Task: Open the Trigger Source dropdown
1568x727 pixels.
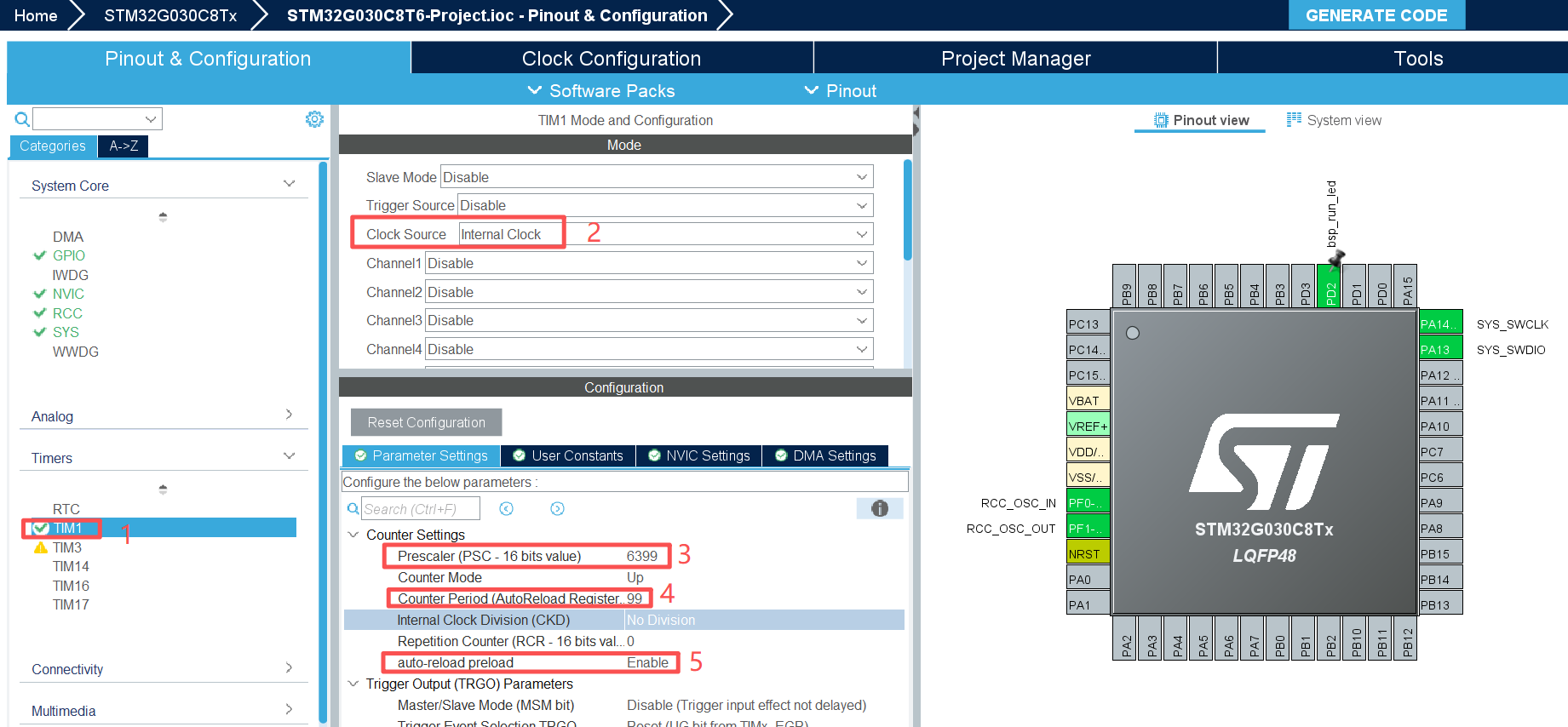Action: [x=665, y=205]
